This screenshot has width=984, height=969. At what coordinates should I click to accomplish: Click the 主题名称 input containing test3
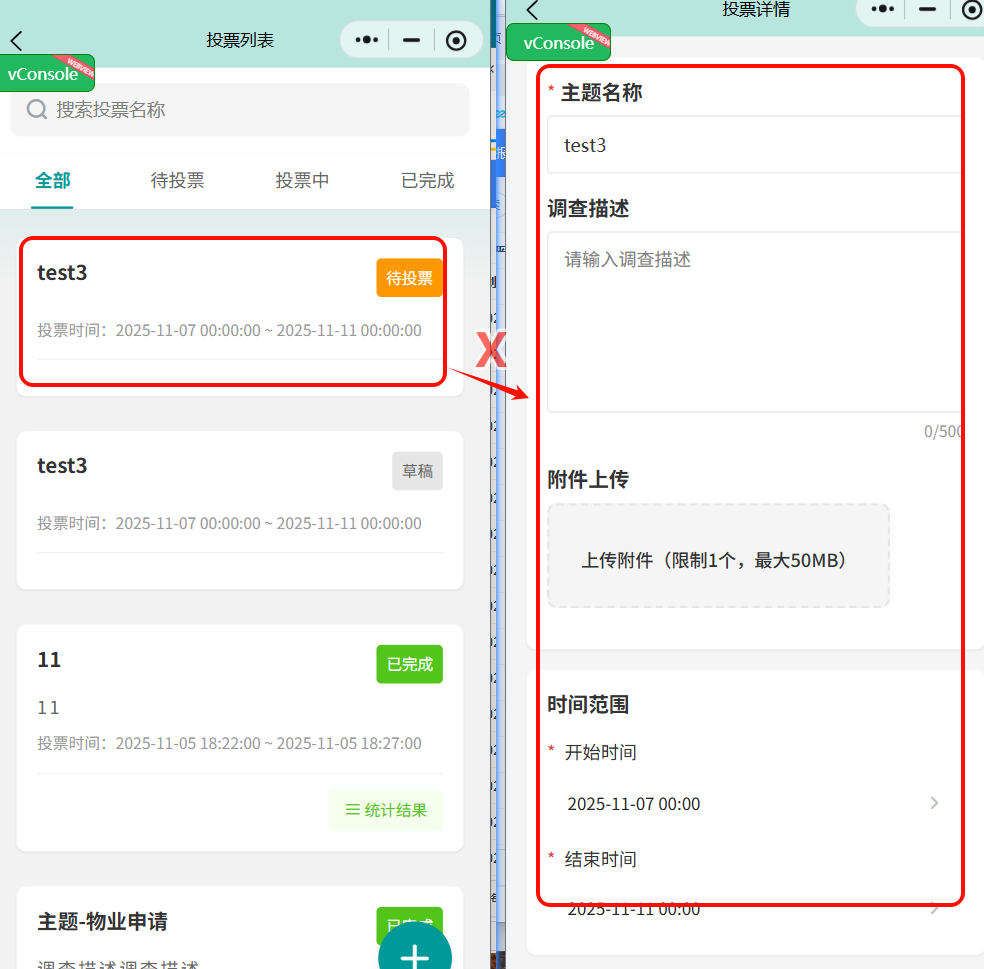pyautogui.click(x=753, y=145)
